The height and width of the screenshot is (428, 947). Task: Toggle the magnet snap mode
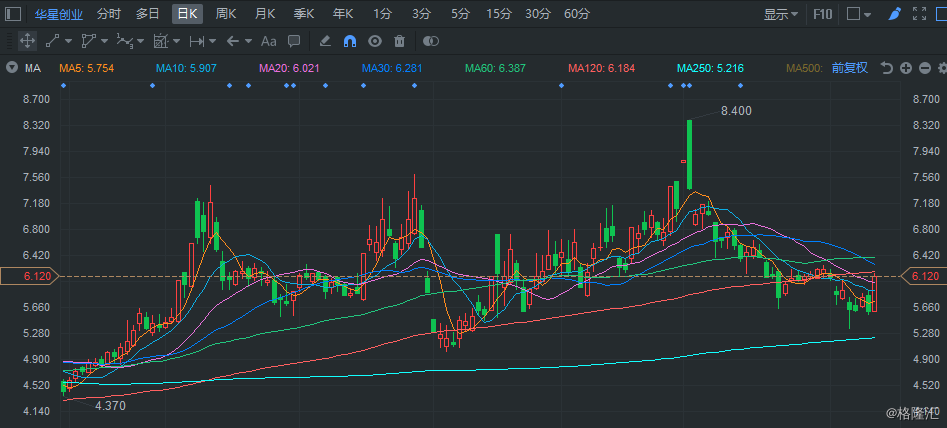[x=350, y=41]
